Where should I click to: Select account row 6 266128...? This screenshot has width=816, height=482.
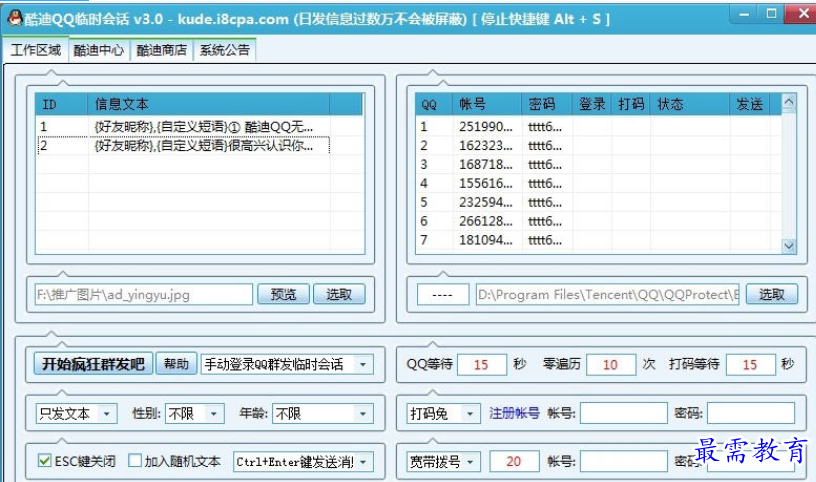pos(598,221)
